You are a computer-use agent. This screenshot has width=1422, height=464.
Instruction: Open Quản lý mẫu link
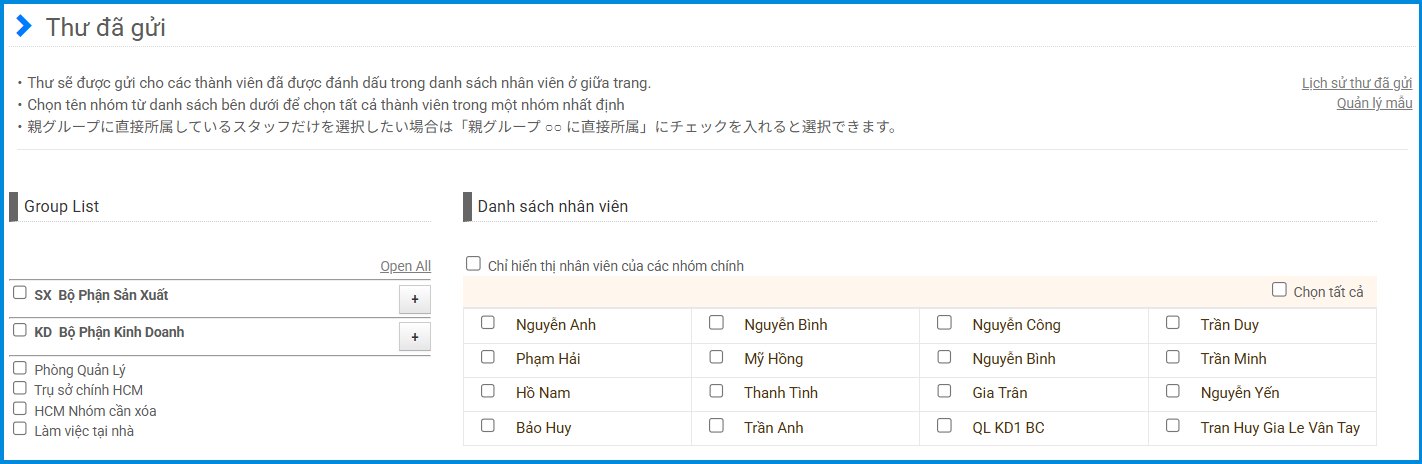pyautogui.click(x=1374, y=103)
